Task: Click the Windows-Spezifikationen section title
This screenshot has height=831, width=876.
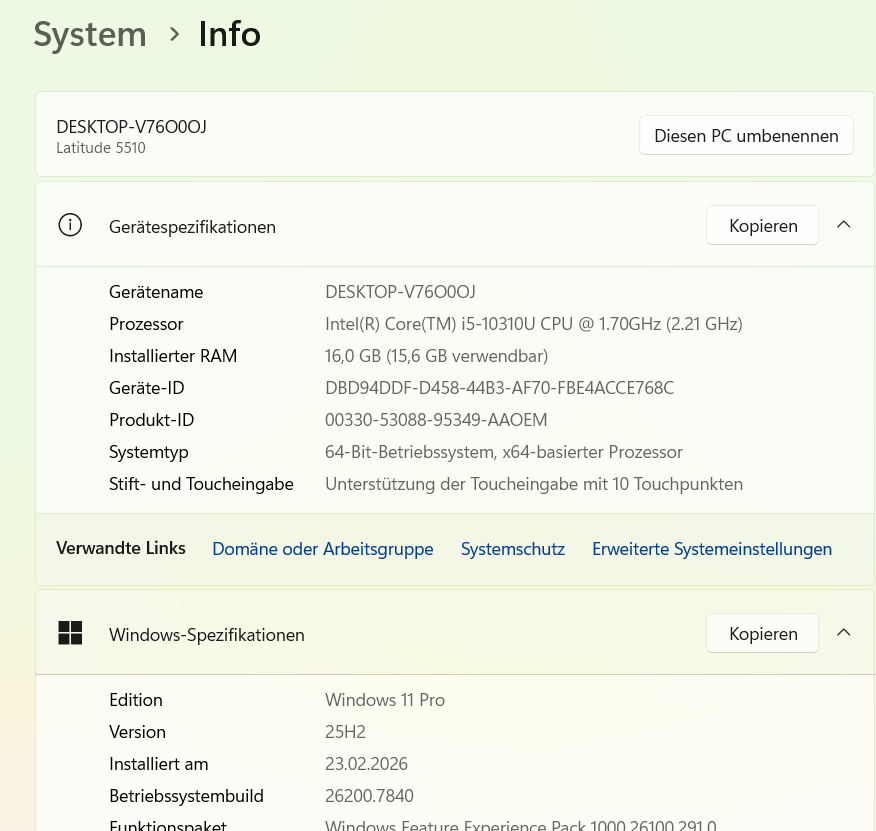Action: 207,635
